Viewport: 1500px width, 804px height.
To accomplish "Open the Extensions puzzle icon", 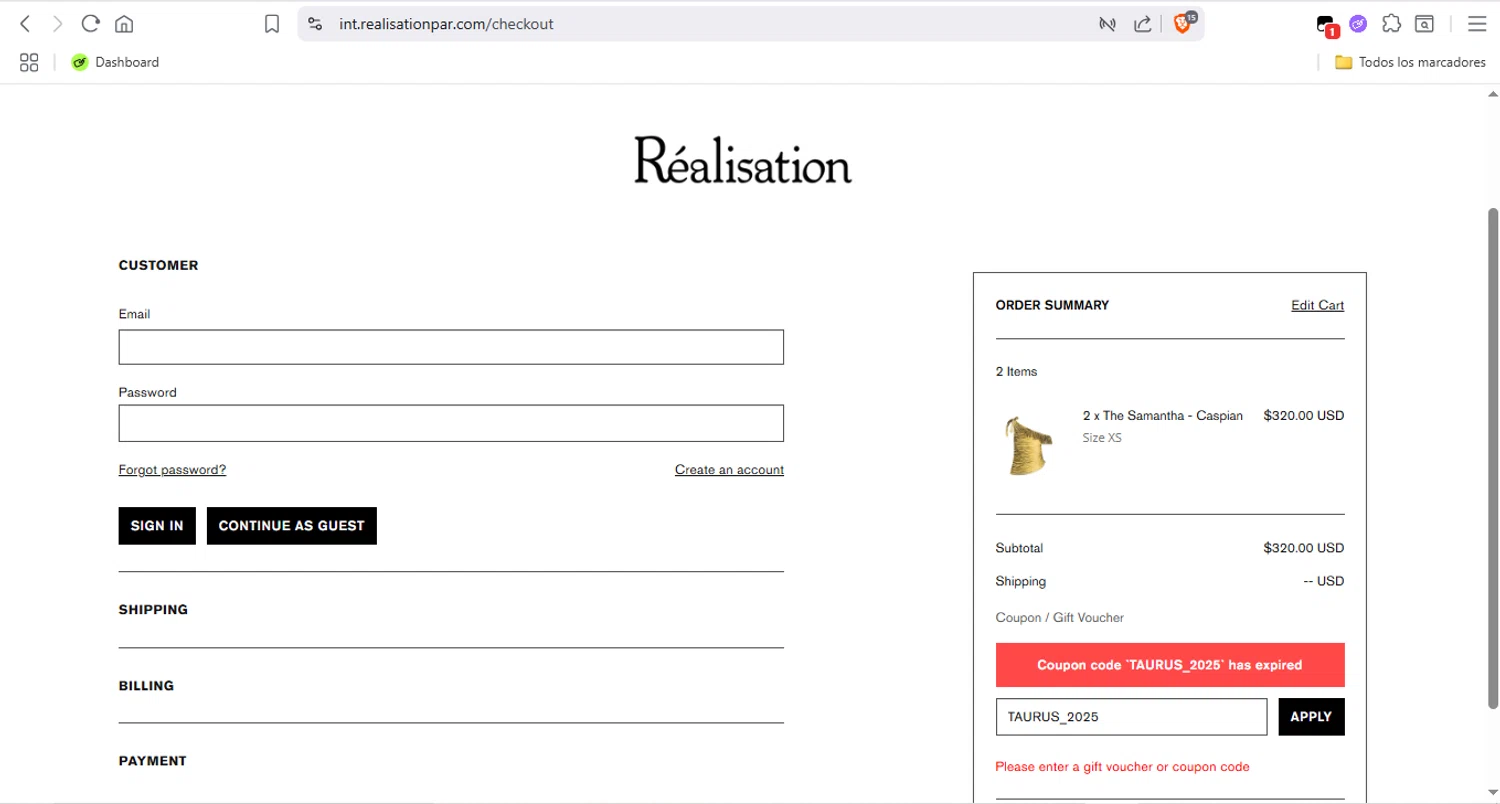I will [1391, 24].
